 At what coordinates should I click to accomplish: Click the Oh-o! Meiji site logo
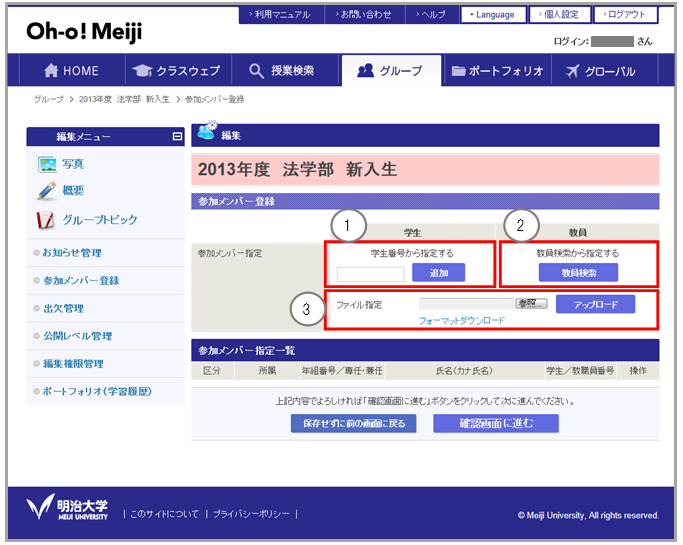[x=84, y=32]
